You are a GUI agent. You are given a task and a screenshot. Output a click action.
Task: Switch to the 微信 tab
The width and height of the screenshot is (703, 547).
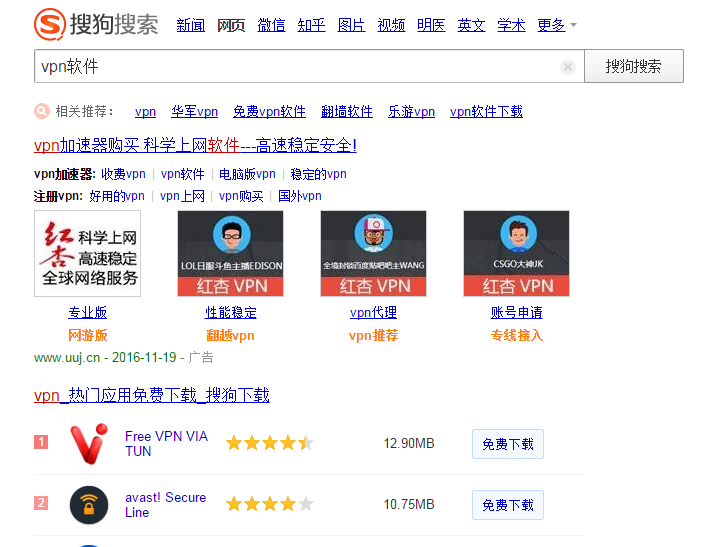pos(271,25)
